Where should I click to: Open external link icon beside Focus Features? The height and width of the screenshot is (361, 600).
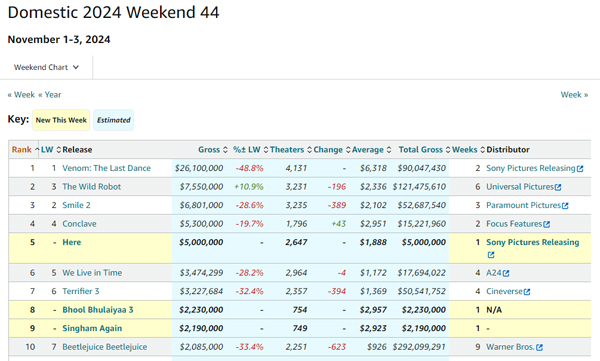click(546, 224)
